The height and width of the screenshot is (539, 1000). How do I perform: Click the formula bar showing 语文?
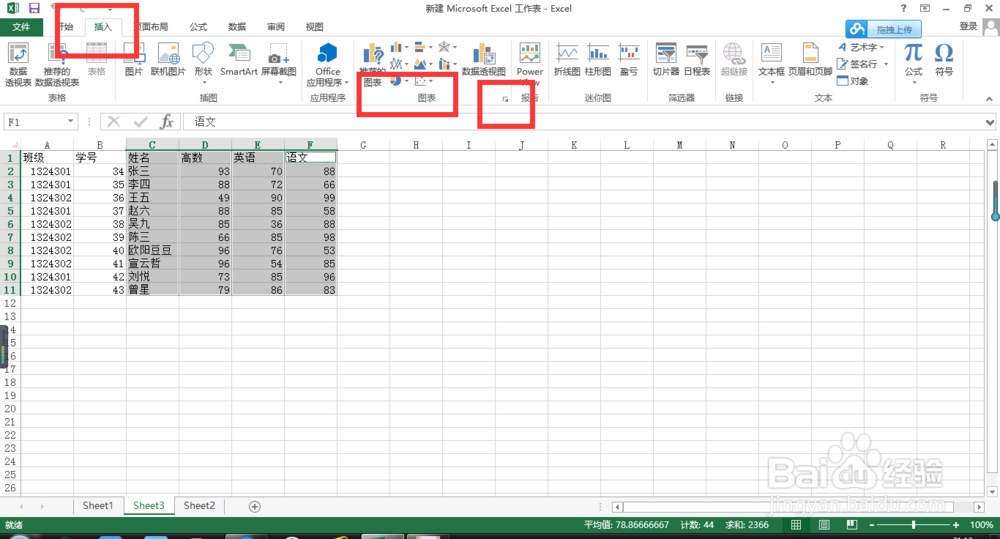pos(583,122)
